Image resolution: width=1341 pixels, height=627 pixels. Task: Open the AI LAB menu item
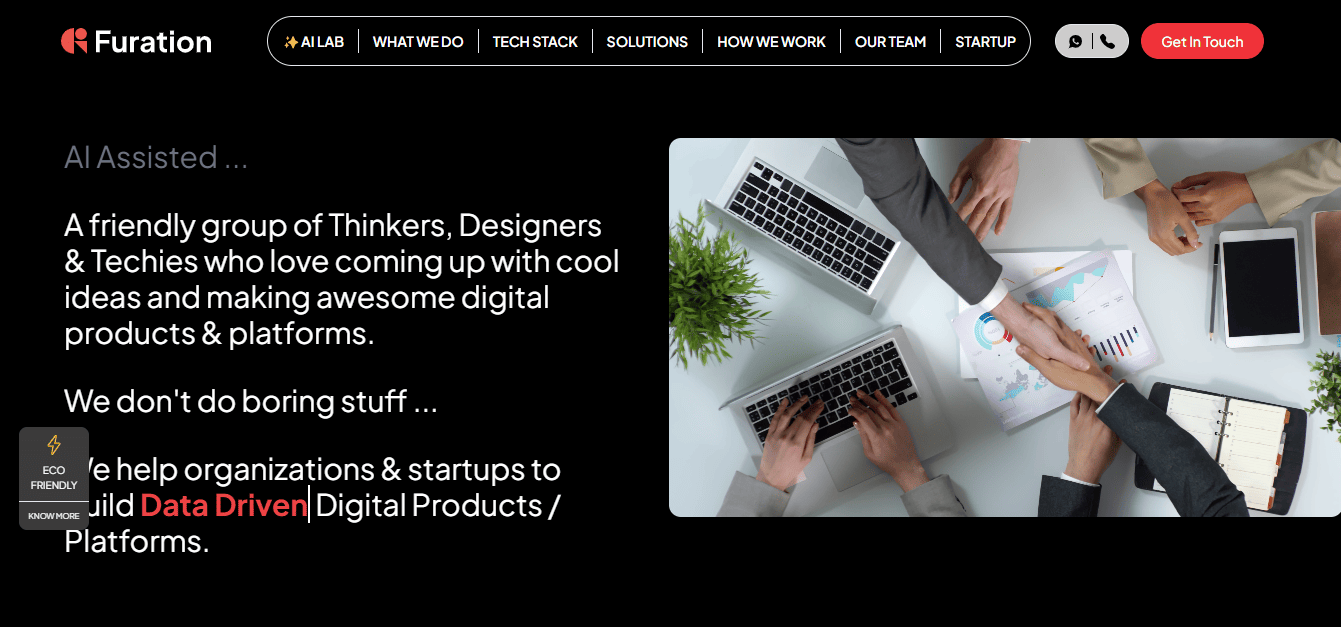point(314,42)
